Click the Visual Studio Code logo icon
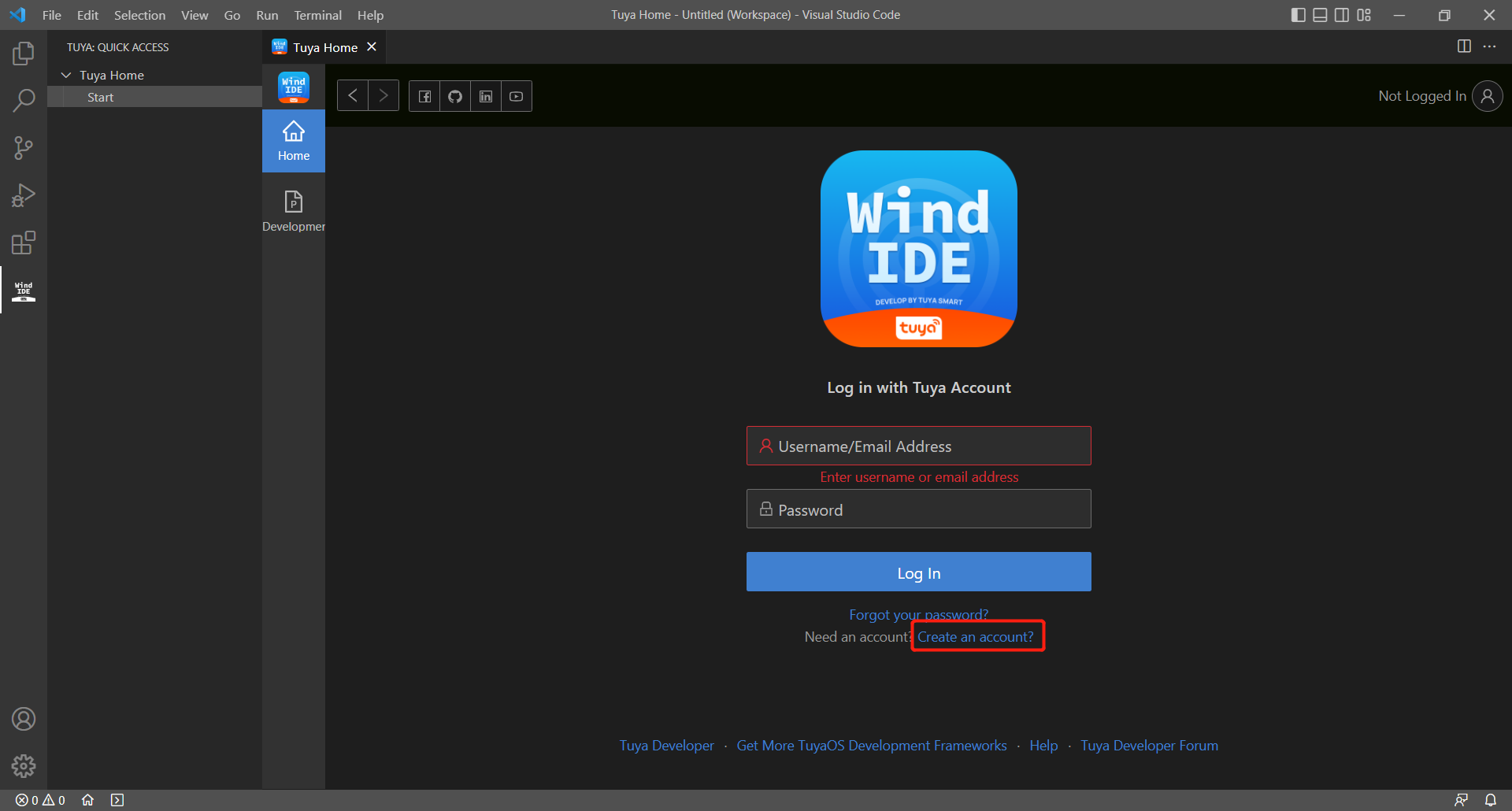1512x811 pixels. 17,15
